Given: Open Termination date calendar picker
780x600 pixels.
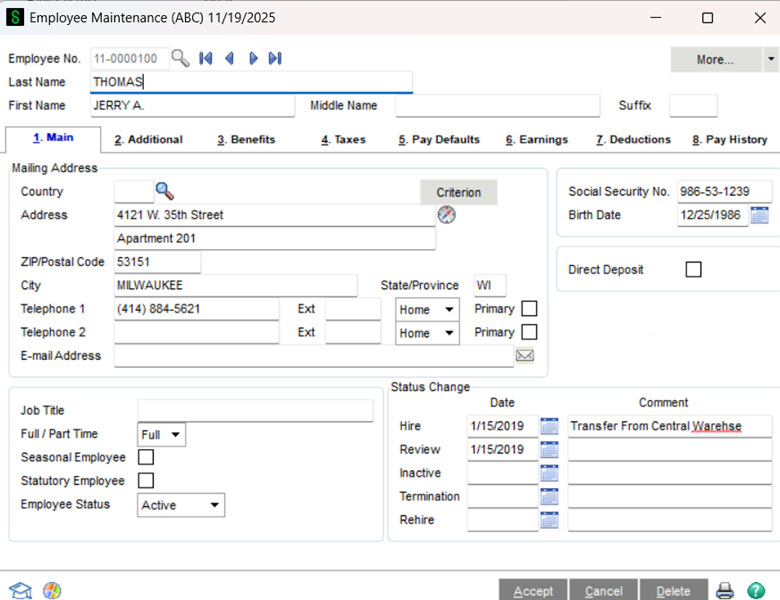Looking at the screenshot, I should click(549, 496).
